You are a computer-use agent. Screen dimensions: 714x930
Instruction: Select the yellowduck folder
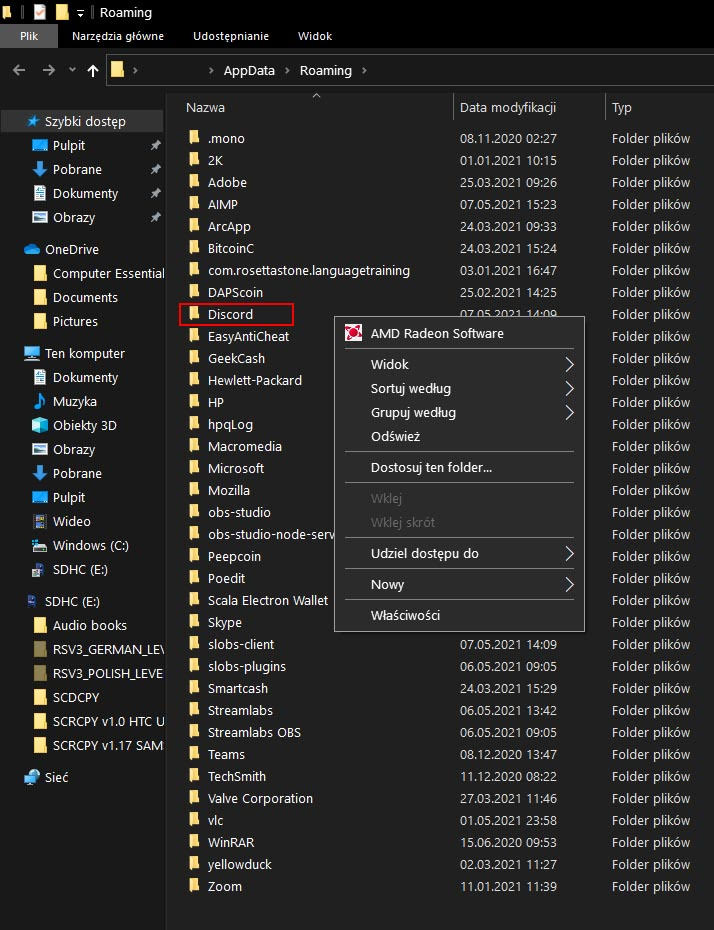pyautogui.click(x=240, y=864)
